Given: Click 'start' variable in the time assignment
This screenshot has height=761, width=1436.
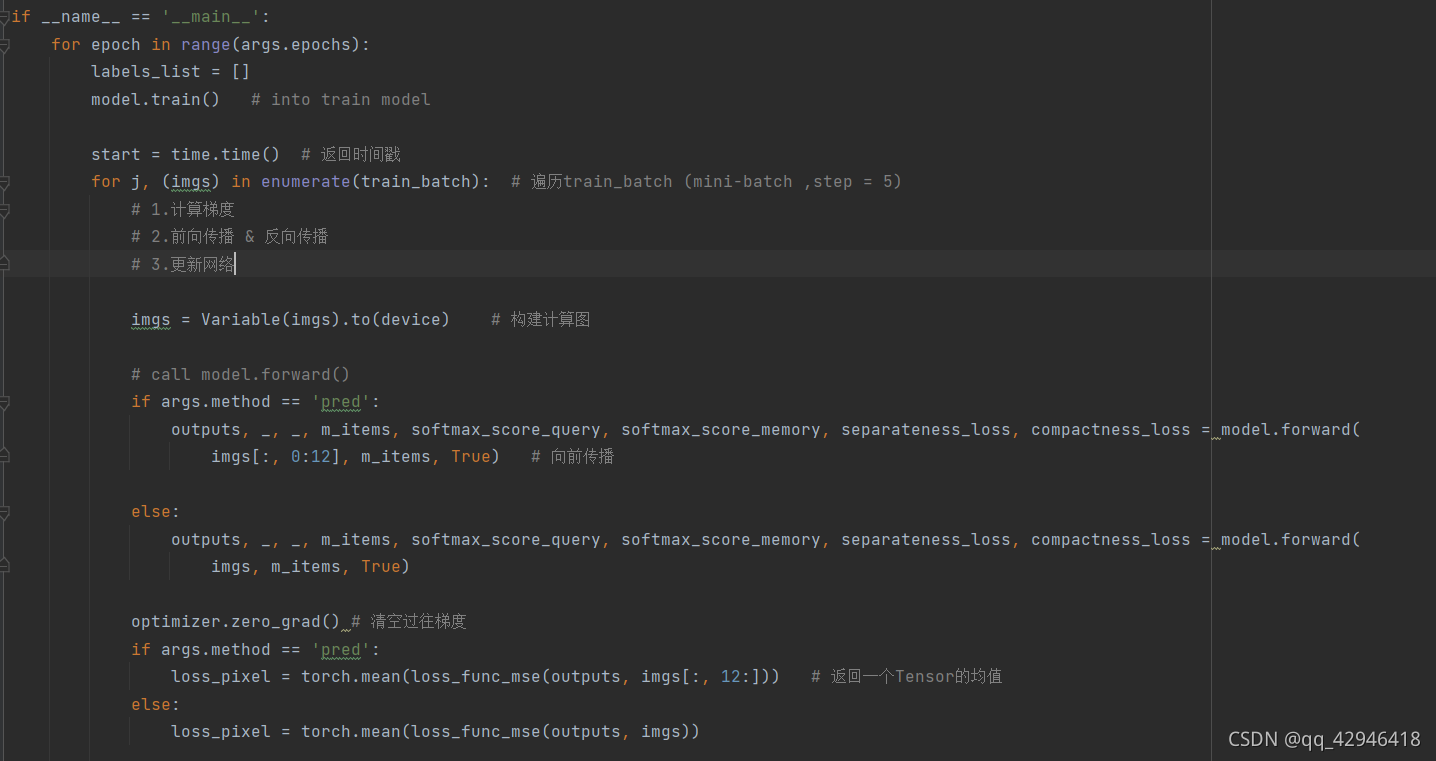Looking at the screenshot, I should (x=116, y=155).
